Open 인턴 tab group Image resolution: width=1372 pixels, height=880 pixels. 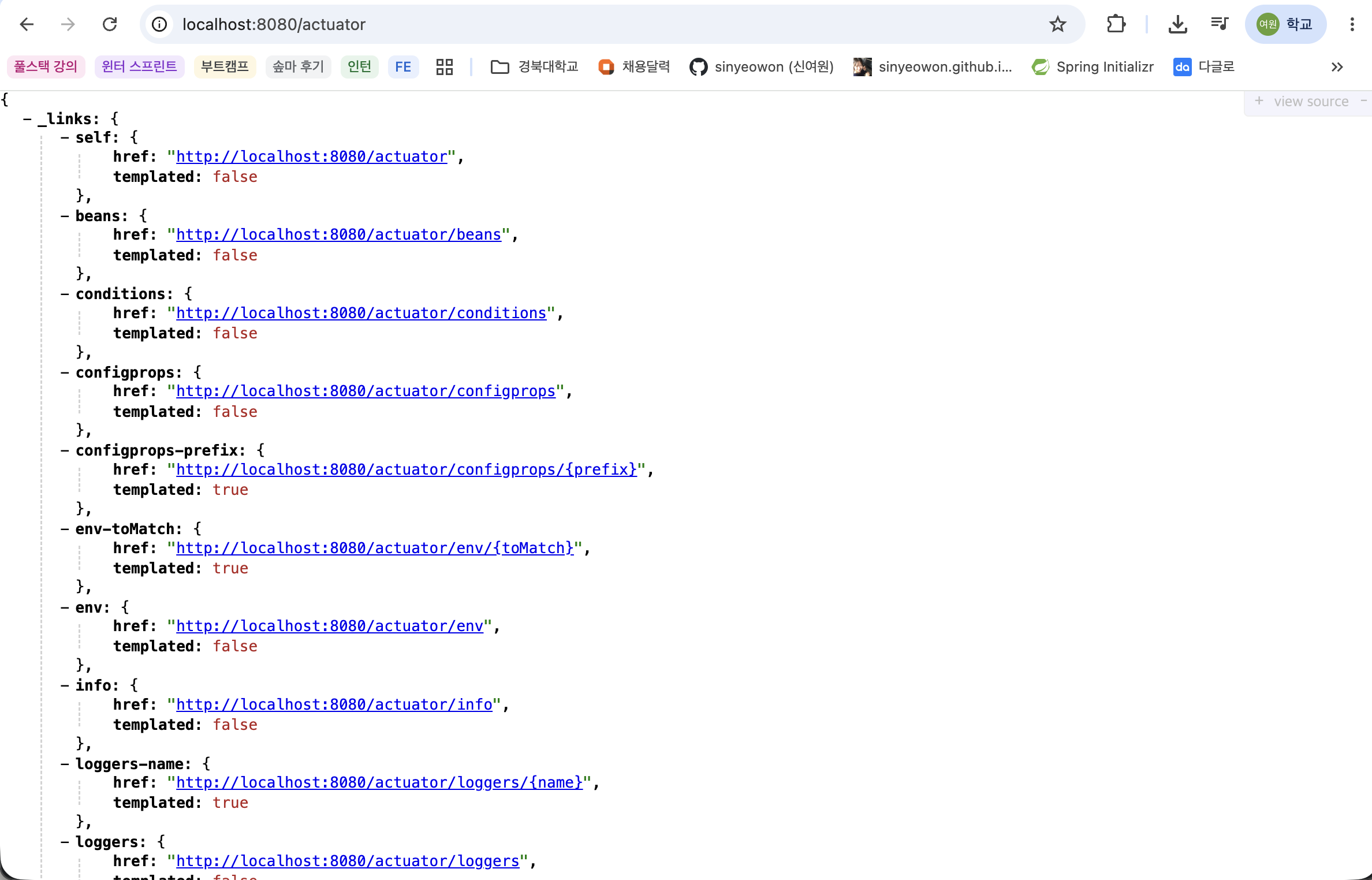(x=359, y=67)
